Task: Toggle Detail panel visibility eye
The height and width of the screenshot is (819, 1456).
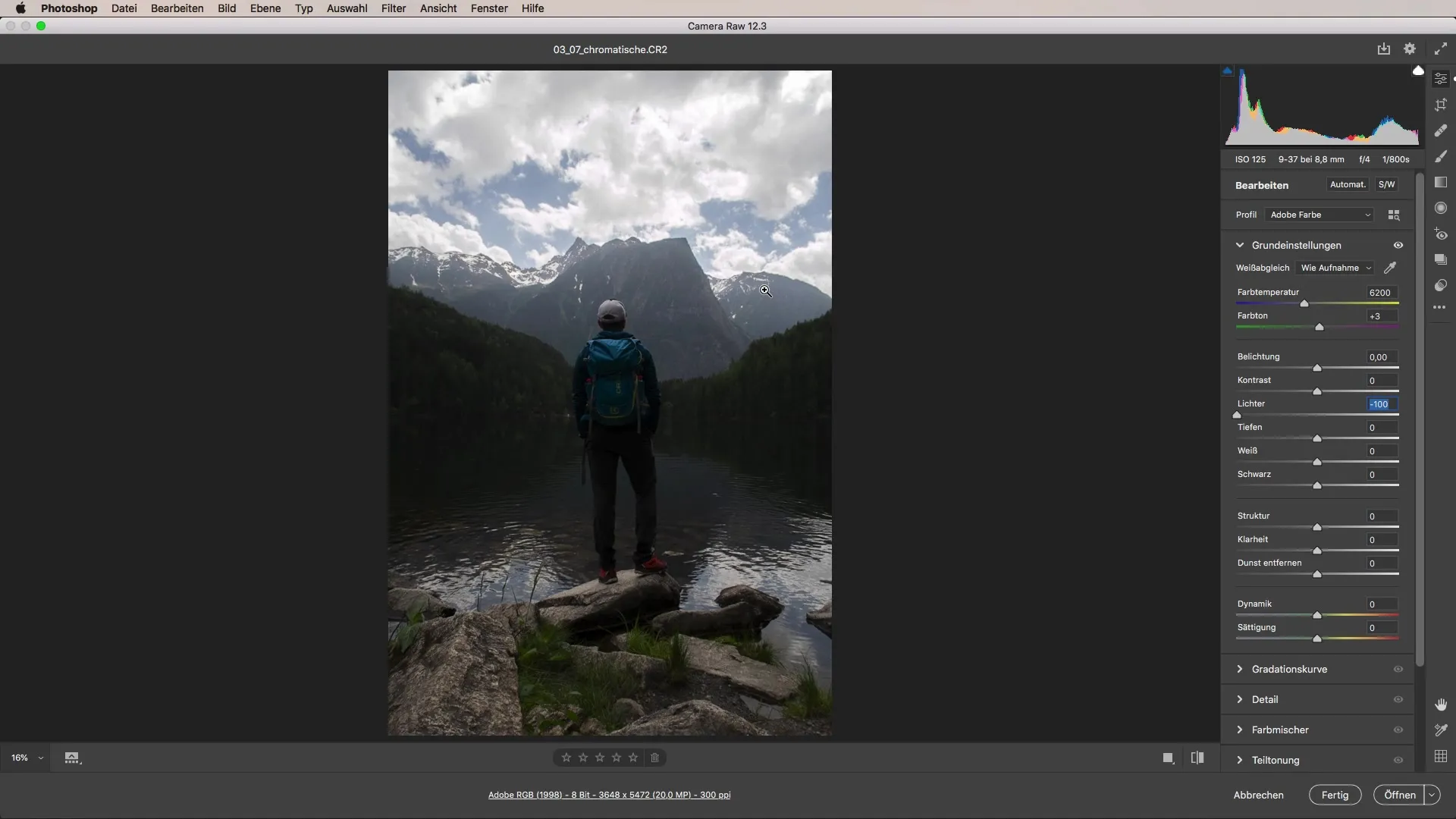Action: (x=1398, y=700)
